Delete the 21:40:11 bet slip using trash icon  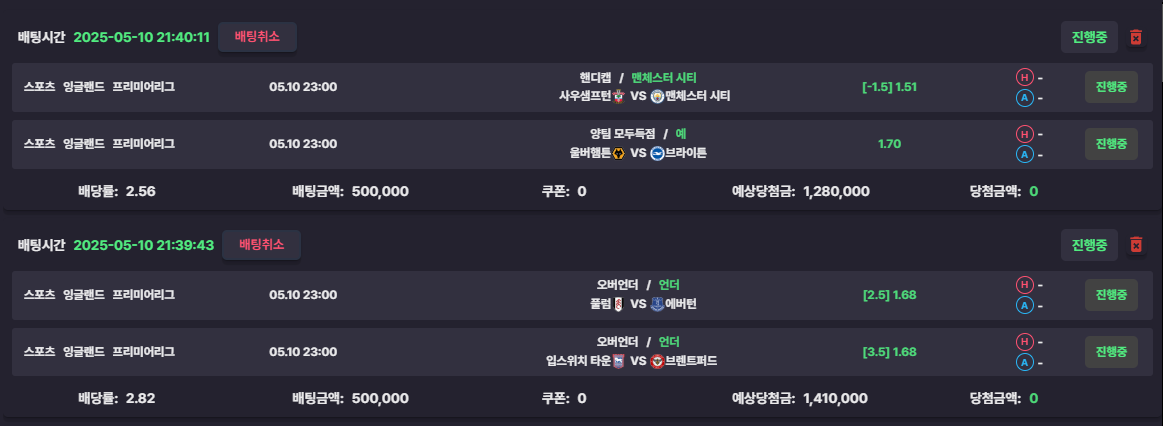[x=1136, y=37]
